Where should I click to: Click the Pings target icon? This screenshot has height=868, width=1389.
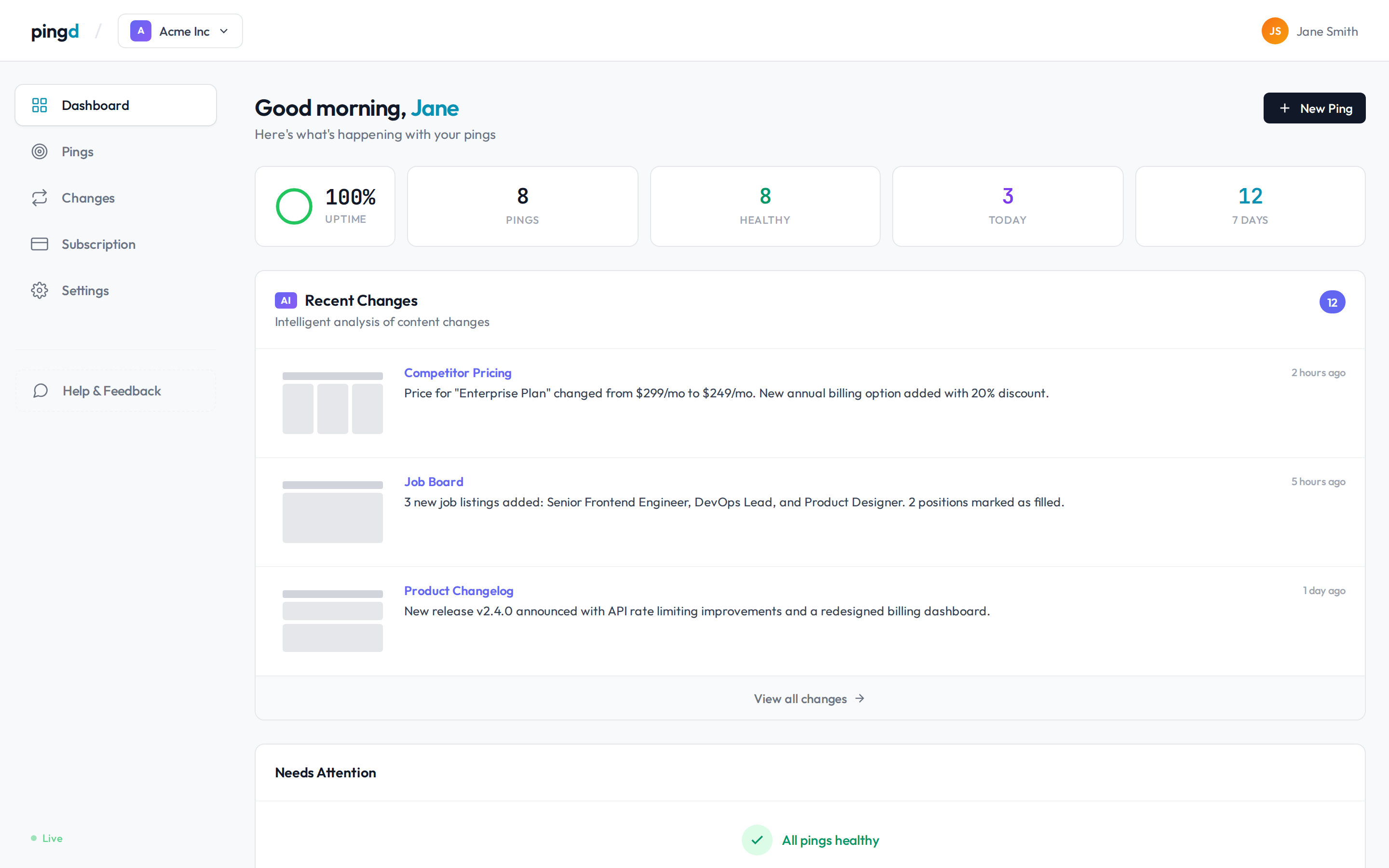click(39, 151)
